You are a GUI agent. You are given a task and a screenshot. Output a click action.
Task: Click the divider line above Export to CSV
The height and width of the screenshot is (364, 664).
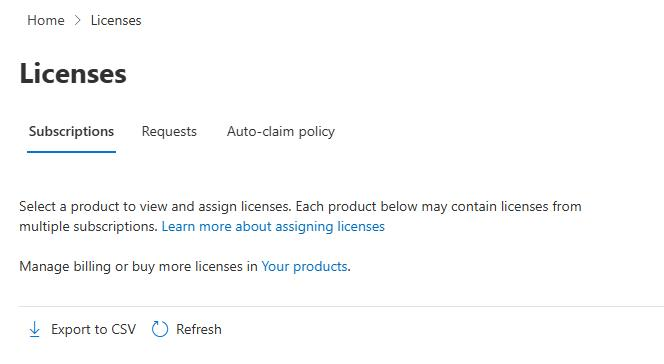pyautogui.click(x=341, y=306)
